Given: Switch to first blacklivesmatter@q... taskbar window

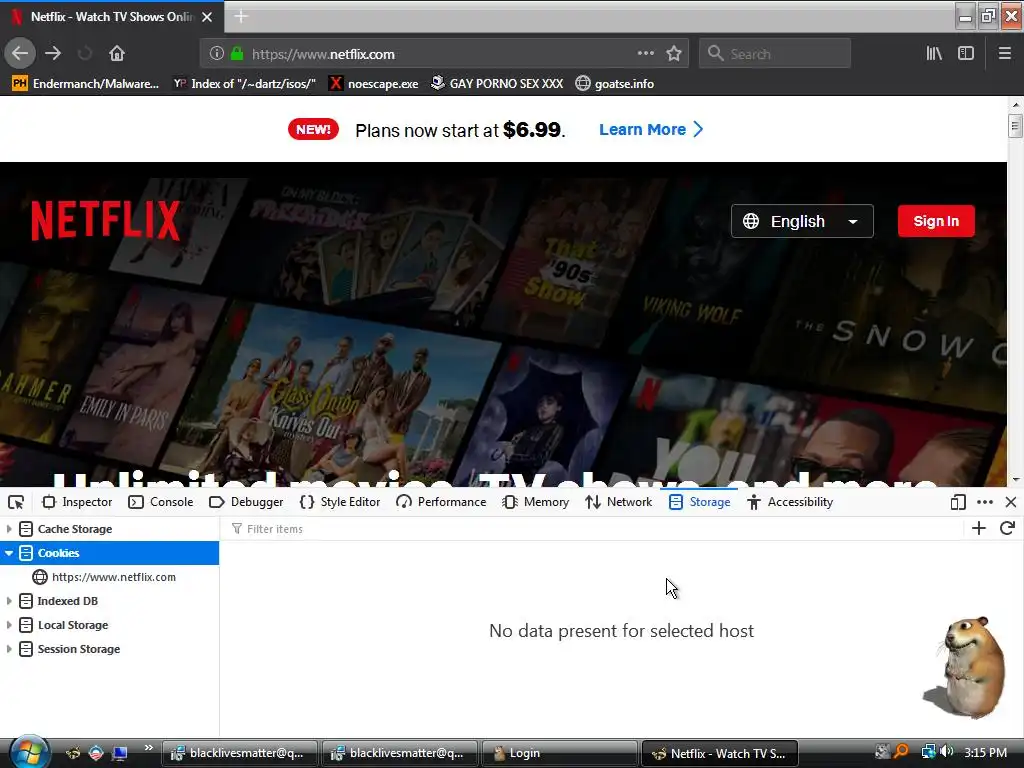Looking at the screenshot, I should coord(239,754).
